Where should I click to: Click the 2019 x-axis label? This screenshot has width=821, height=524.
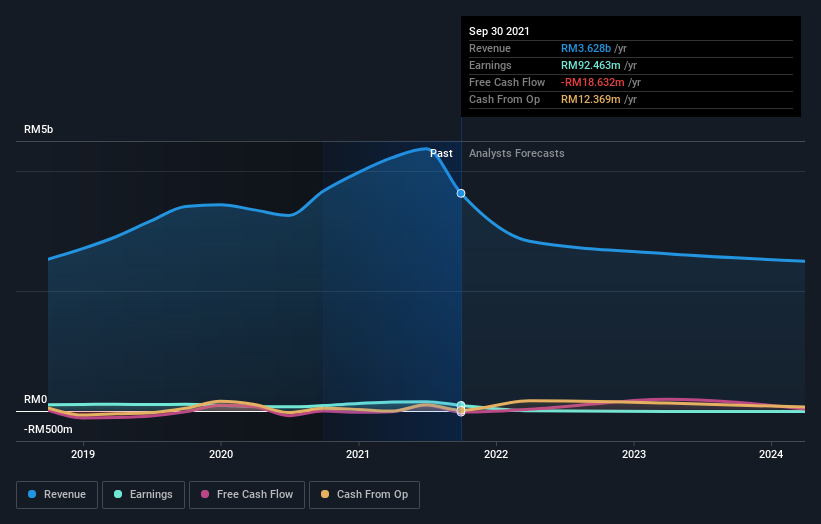pos(83,454)
